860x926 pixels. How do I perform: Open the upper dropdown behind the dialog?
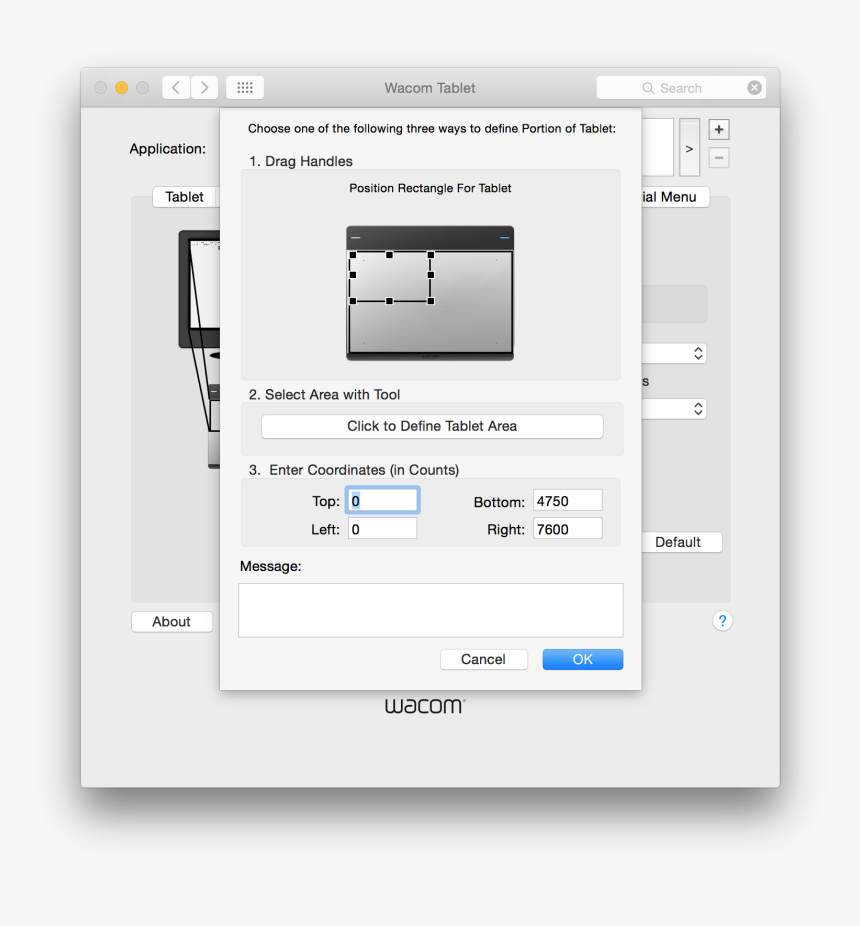click(x=674, y=354)
